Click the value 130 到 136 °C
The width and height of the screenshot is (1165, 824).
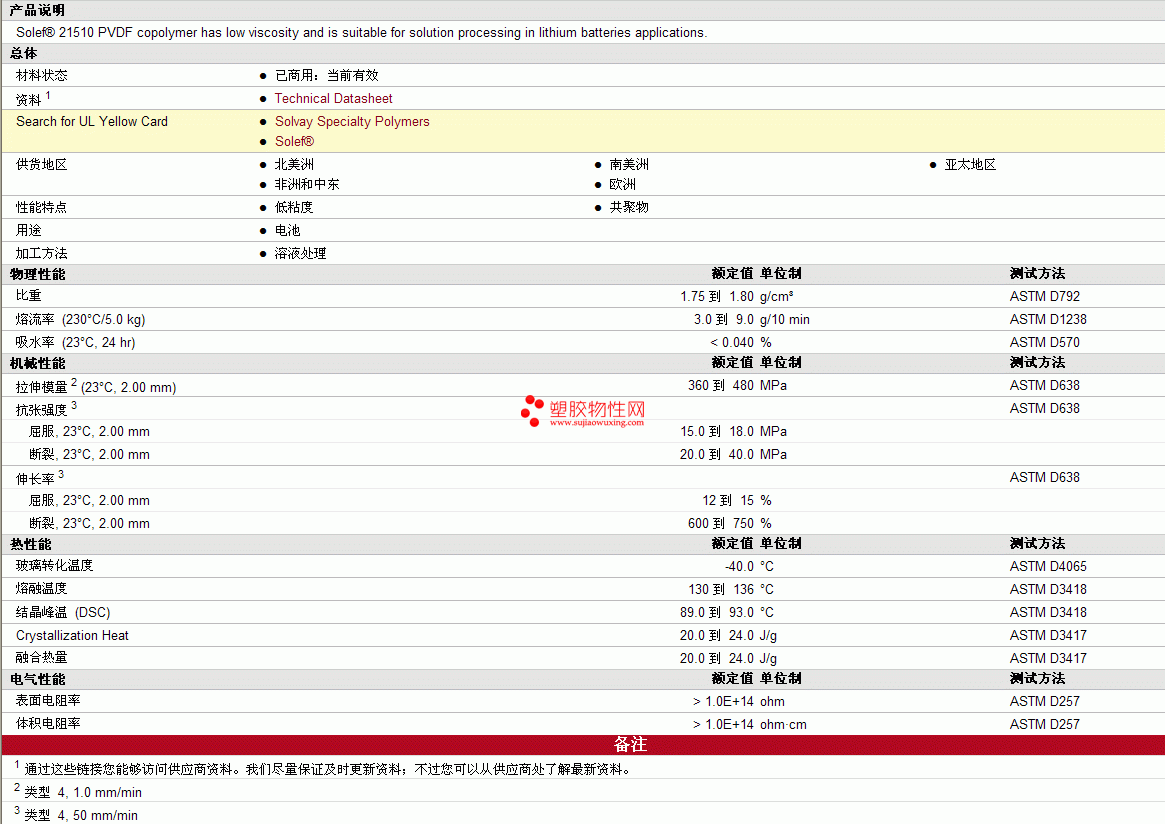pos(731,590)
